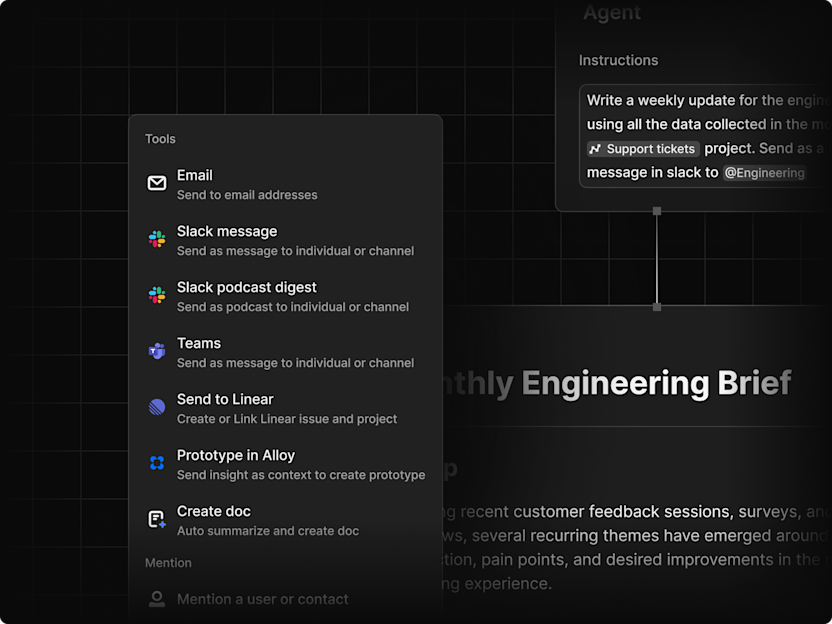Click the Microsoft Teams icon
832x624 pixels.
(157, 351)
